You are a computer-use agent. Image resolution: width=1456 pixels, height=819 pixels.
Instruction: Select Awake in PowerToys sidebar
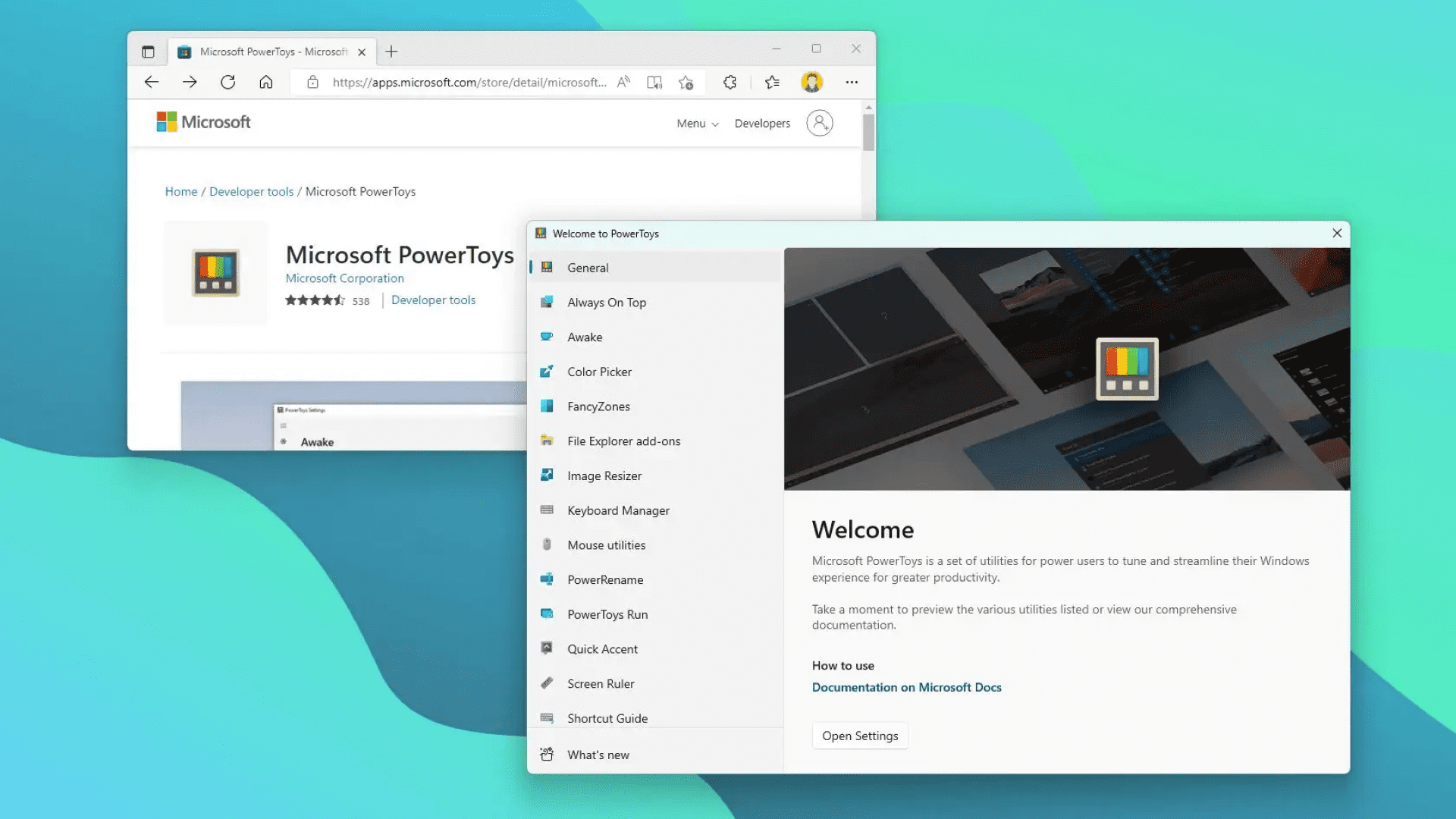pos(655,337)
